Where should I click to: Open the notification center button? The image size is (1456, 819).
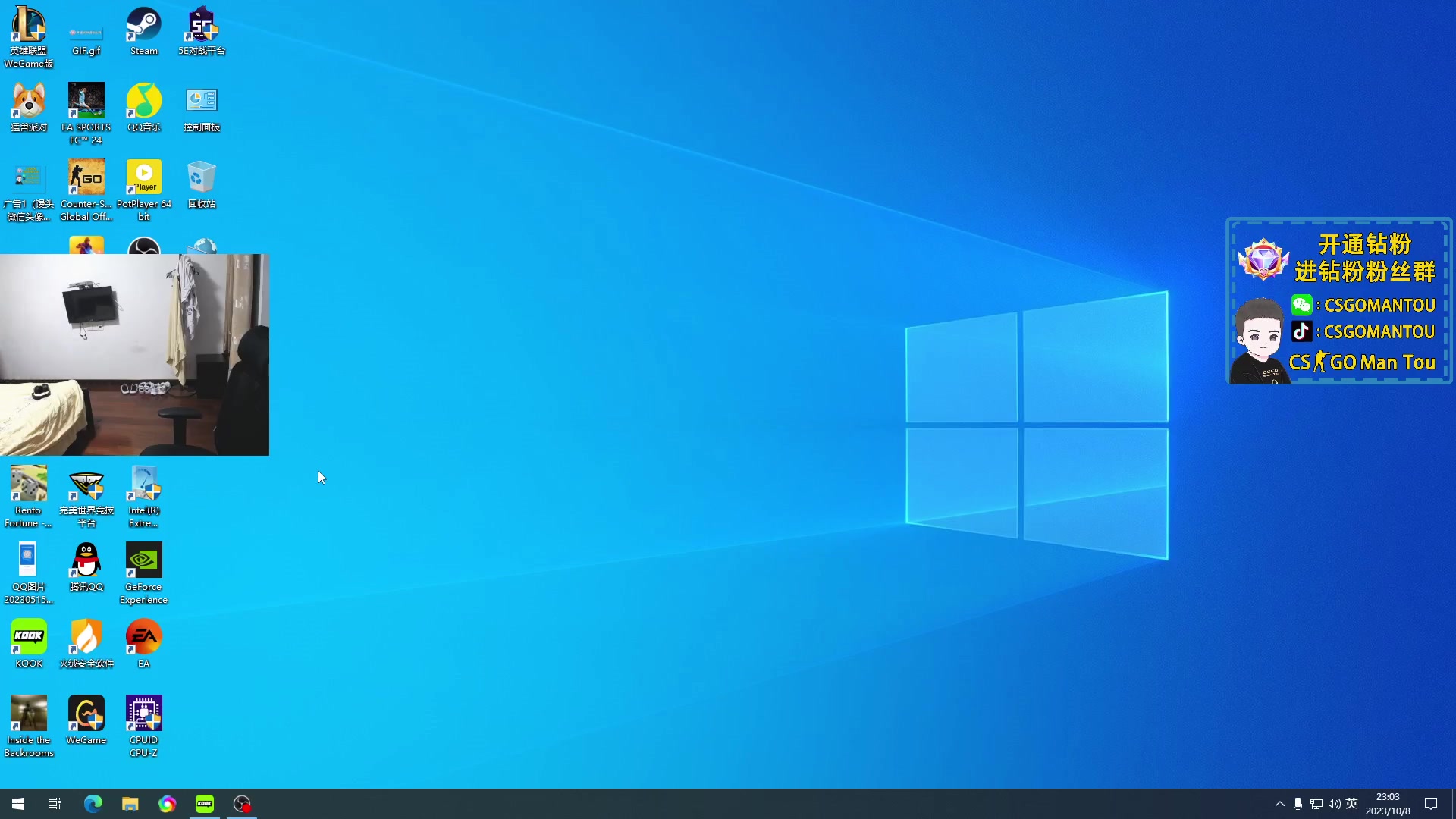click(x=1431, y=804)
